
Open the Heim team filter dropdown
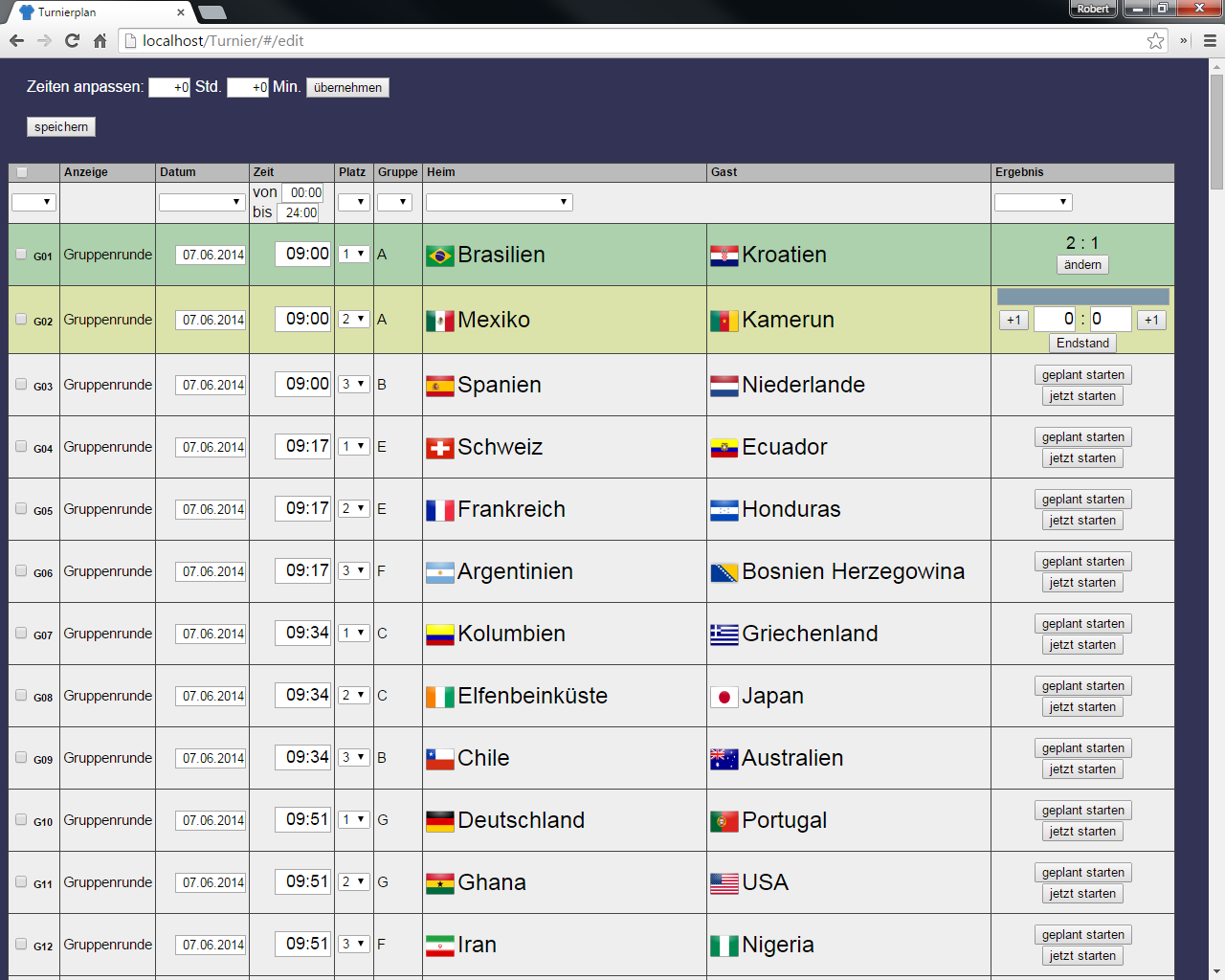(500, 202)
